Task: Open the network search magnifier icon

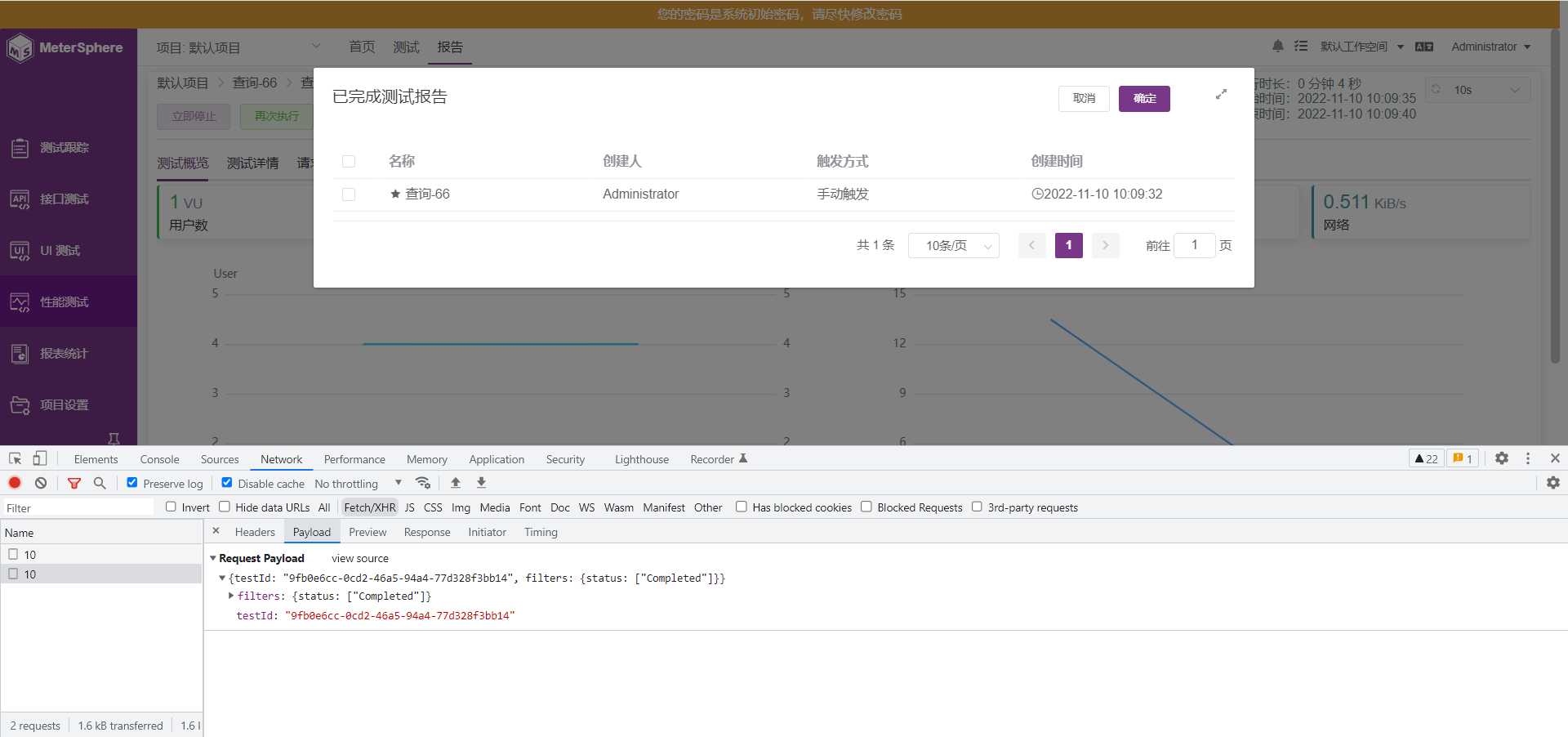Action: (x=100, y=483)
